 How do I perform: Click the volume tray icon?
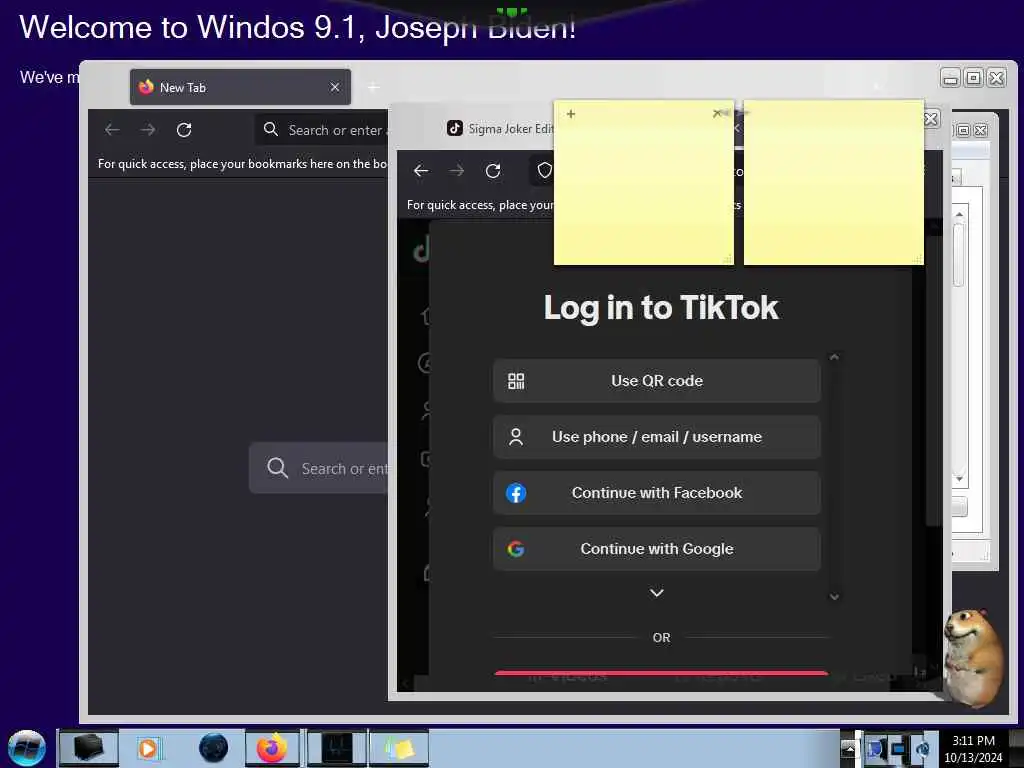tap(923, 748)
